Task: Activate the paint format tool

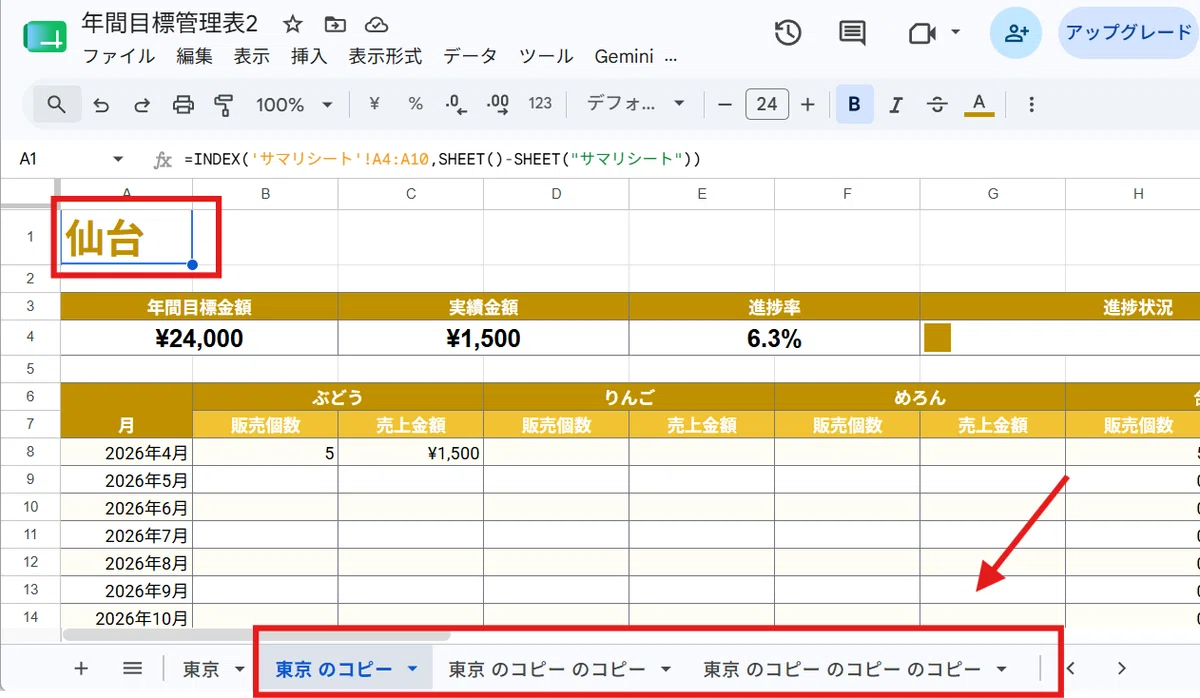Action: coord(224,104)
